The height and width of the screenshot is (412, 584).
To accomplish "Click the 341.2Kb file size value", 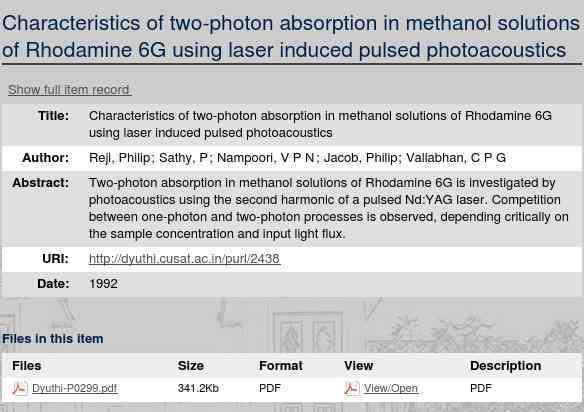I will [198, 388].
